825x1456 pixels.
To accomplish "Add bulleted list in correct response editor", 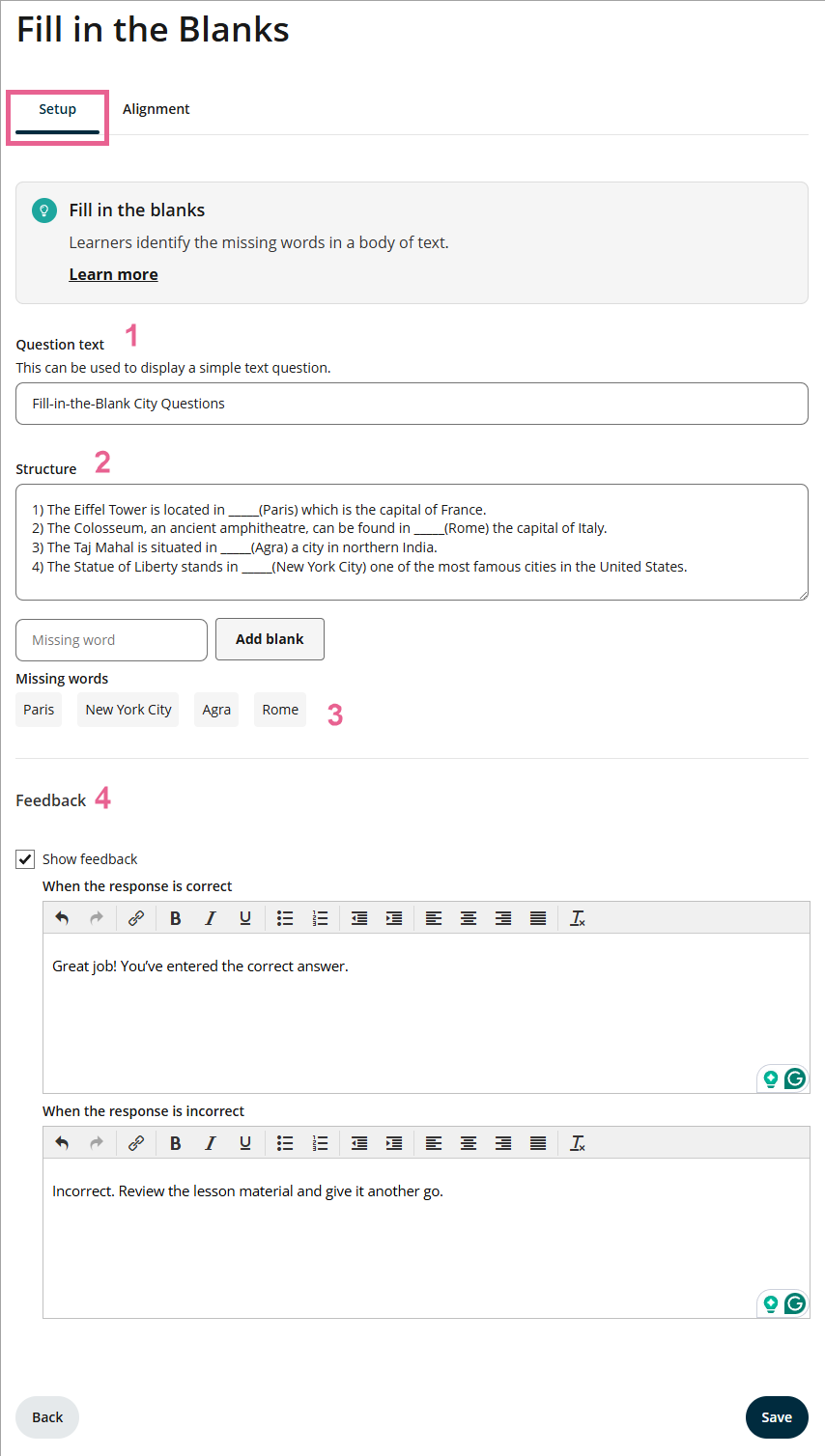I will click(285, 918).
